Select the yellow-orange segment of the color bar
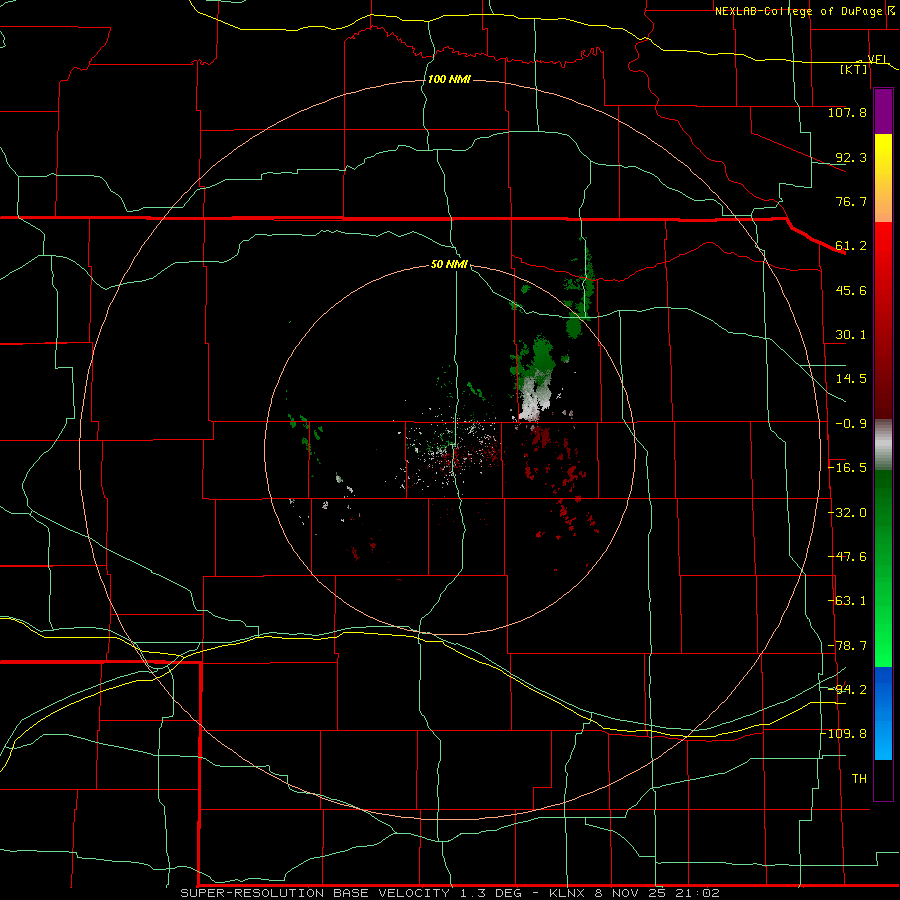This screenshot has width=900, height=900. click(x=883, y=179)
